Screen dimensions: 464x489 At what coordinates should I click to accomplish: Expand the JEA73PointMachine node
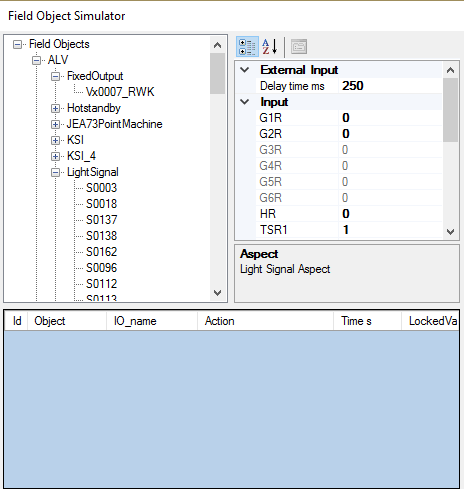(x=55, y=124)
